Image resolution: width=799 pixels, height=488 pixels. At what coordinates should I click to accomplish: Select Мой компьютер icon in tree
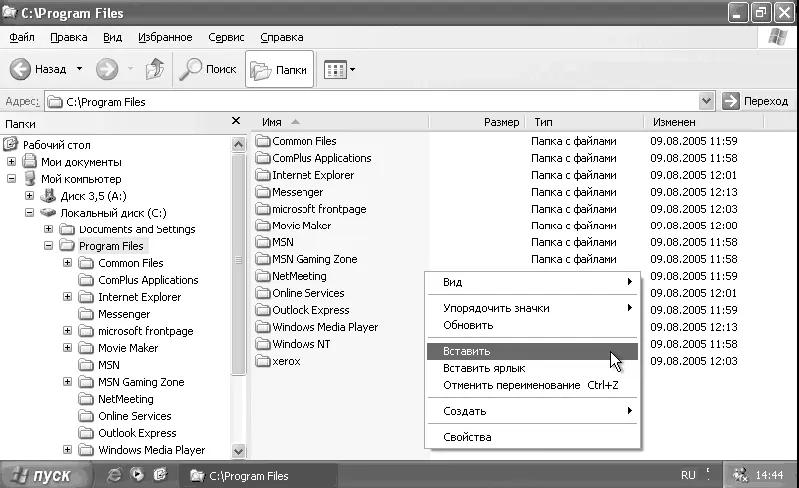pos(30,178)
